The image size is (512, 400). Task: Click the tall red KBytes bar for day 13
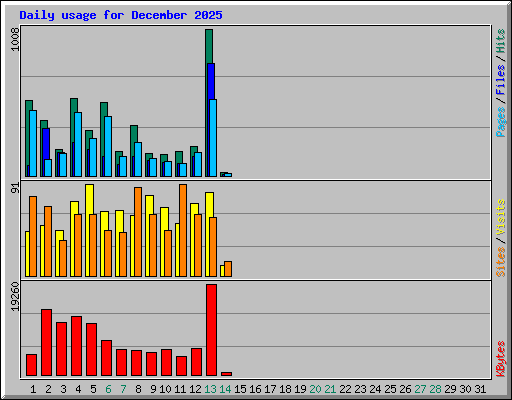click(211, 330)
